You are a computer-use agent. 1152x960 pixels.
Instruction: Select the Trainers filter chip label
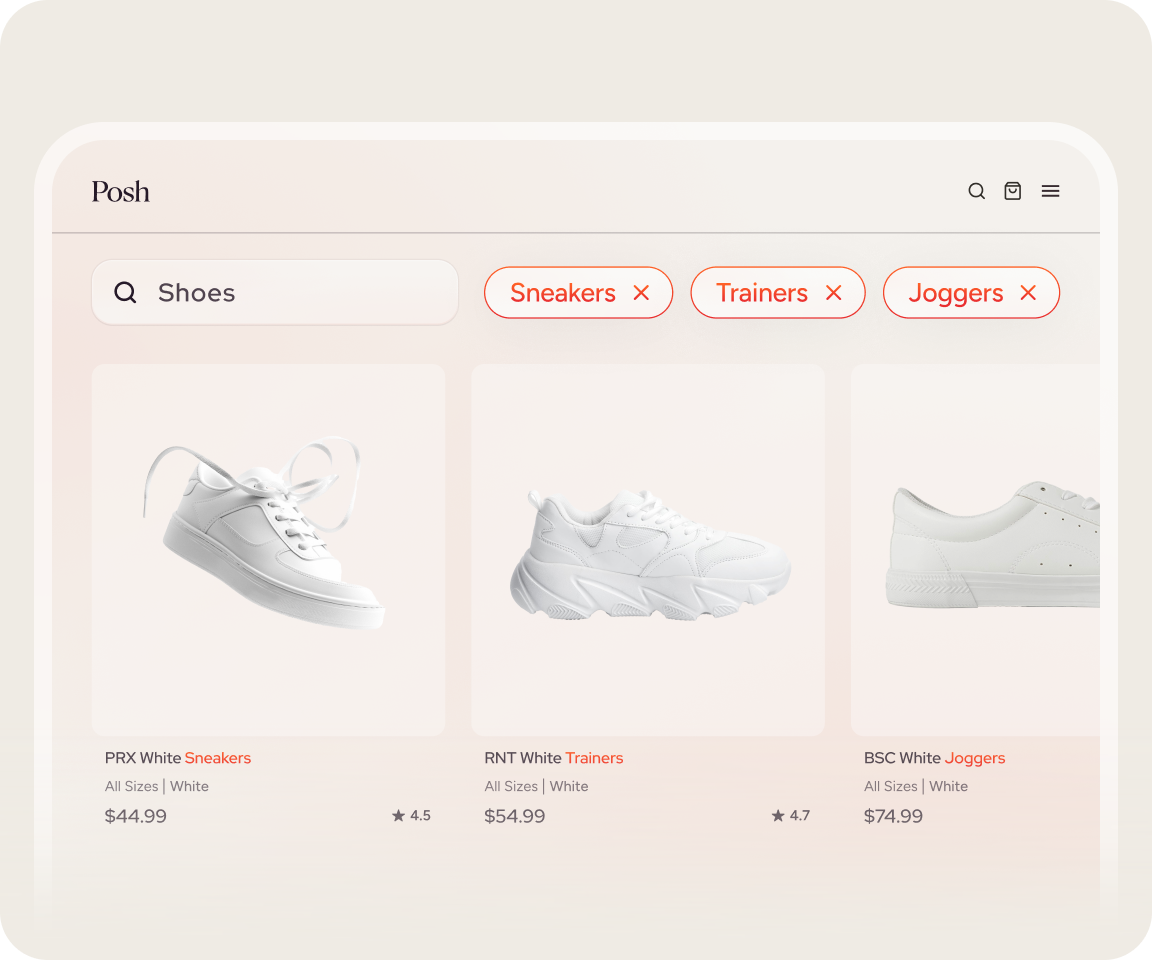click(x=762, y=293)
